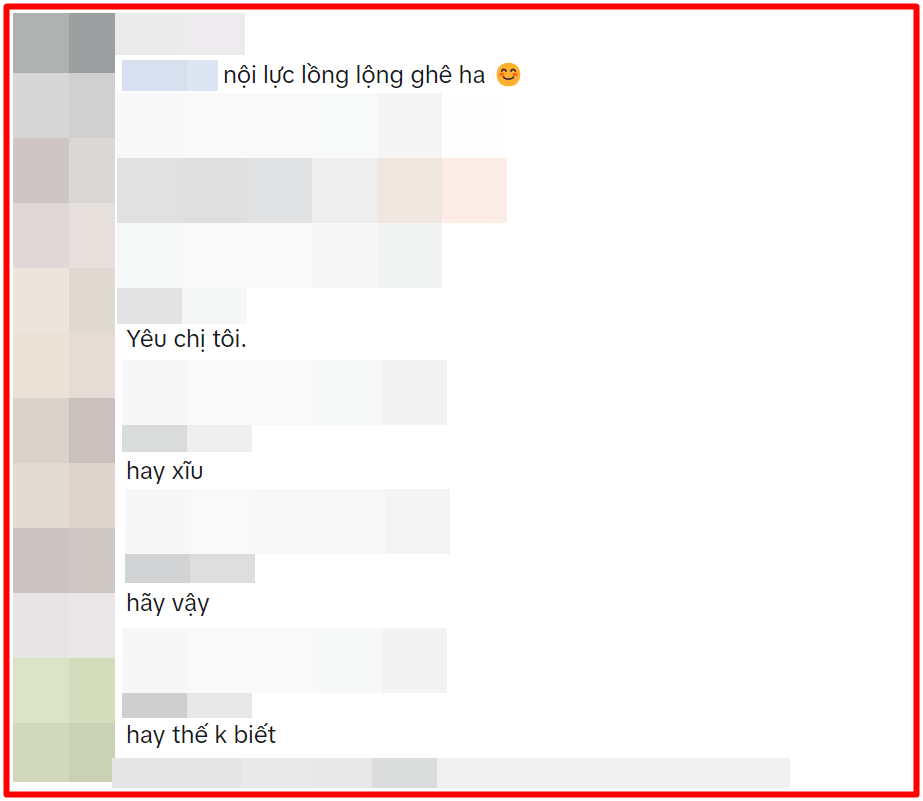Screen dimensions: 923x801
Task: Open blurred commenter name above 'hãy vậy'
Action: (190, 569)
